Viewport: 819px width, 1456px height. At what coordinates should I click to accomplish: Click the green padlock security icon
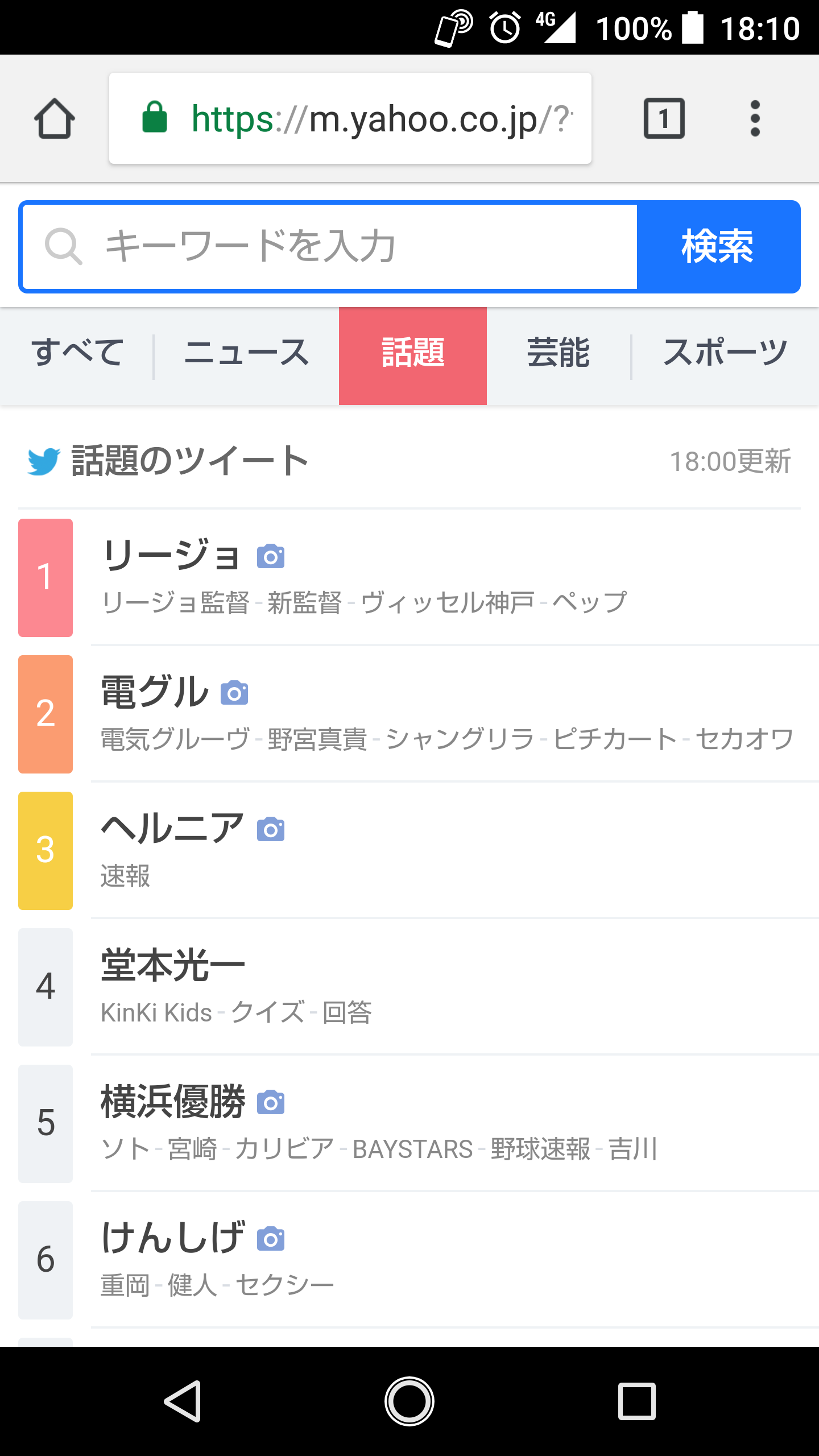click(154, 118)
